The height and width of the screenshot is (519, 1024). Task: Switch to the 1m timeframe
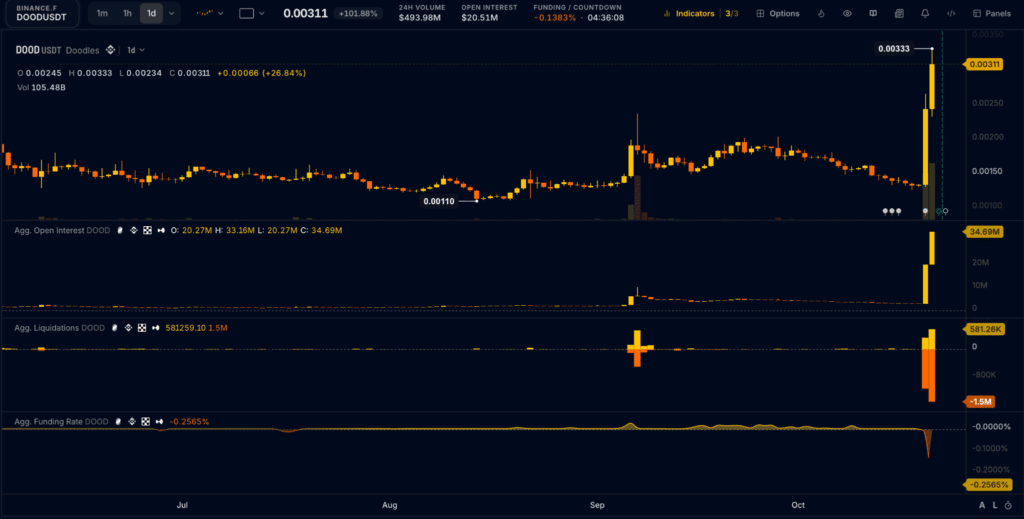click(102, 13)
